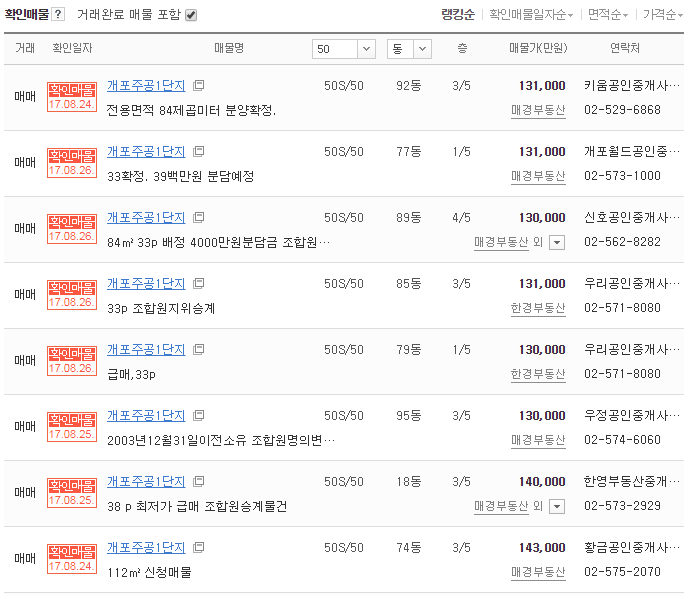Viewport: 691px width, 595px height.
Task: Sort listings by 랭킹순
Action: click(x=458, y=15)
